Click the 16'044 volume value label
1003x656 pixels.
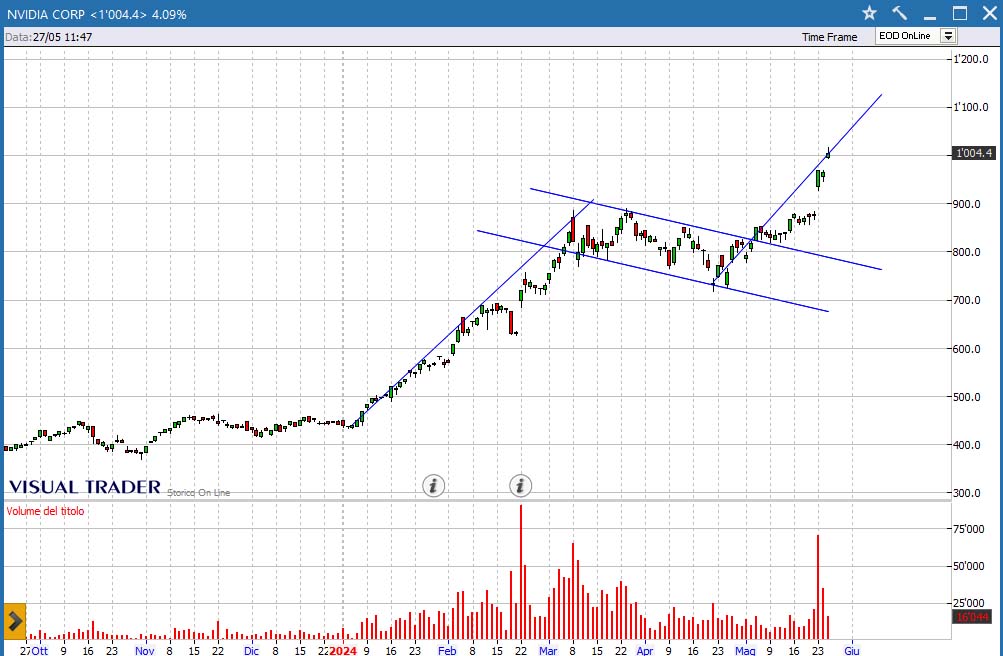(x=972, y=617)
